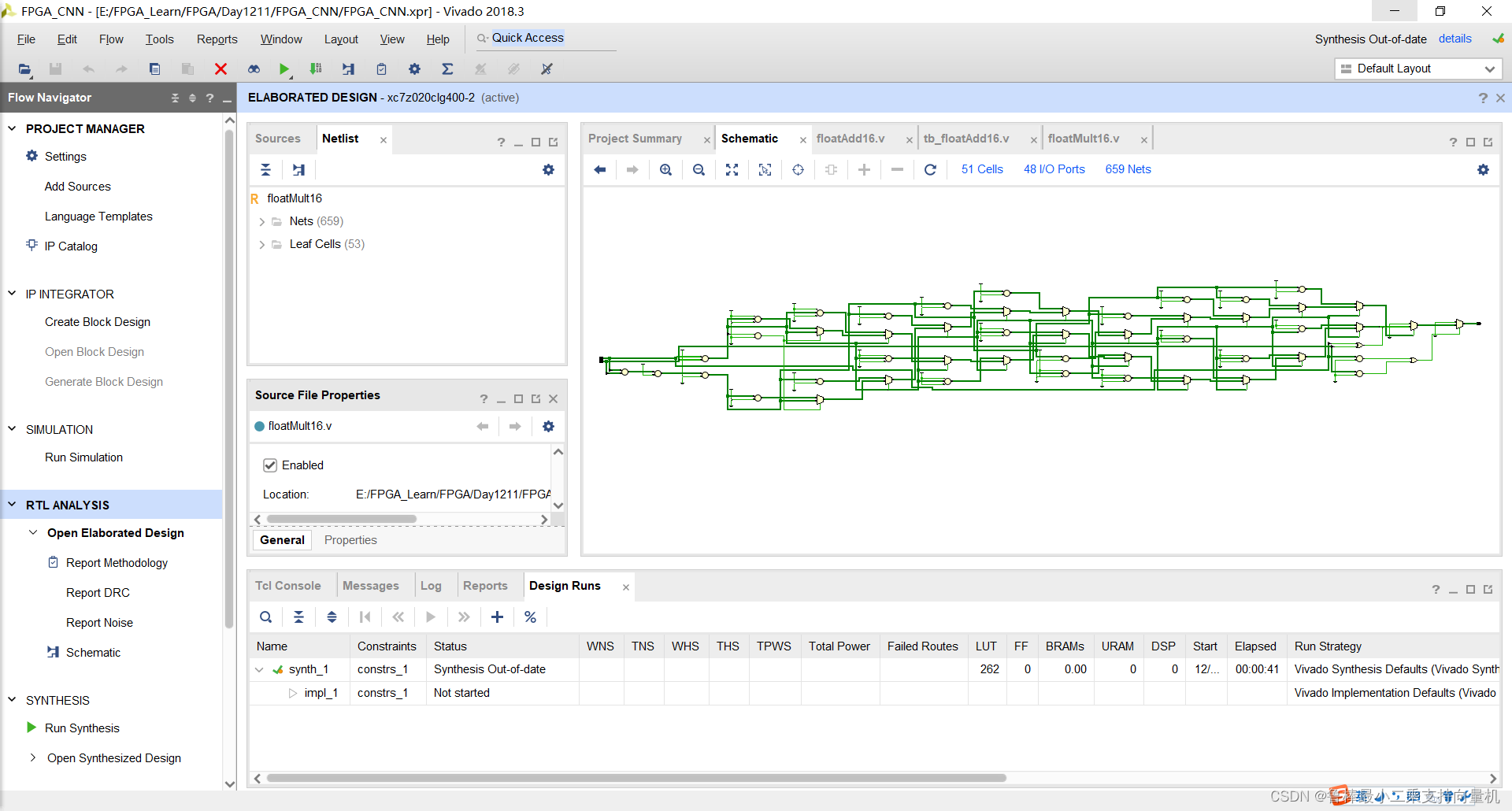Click the percent icon in Design Runs
Viewport: 1512px width, 811px height.
[x=530, y=617]
